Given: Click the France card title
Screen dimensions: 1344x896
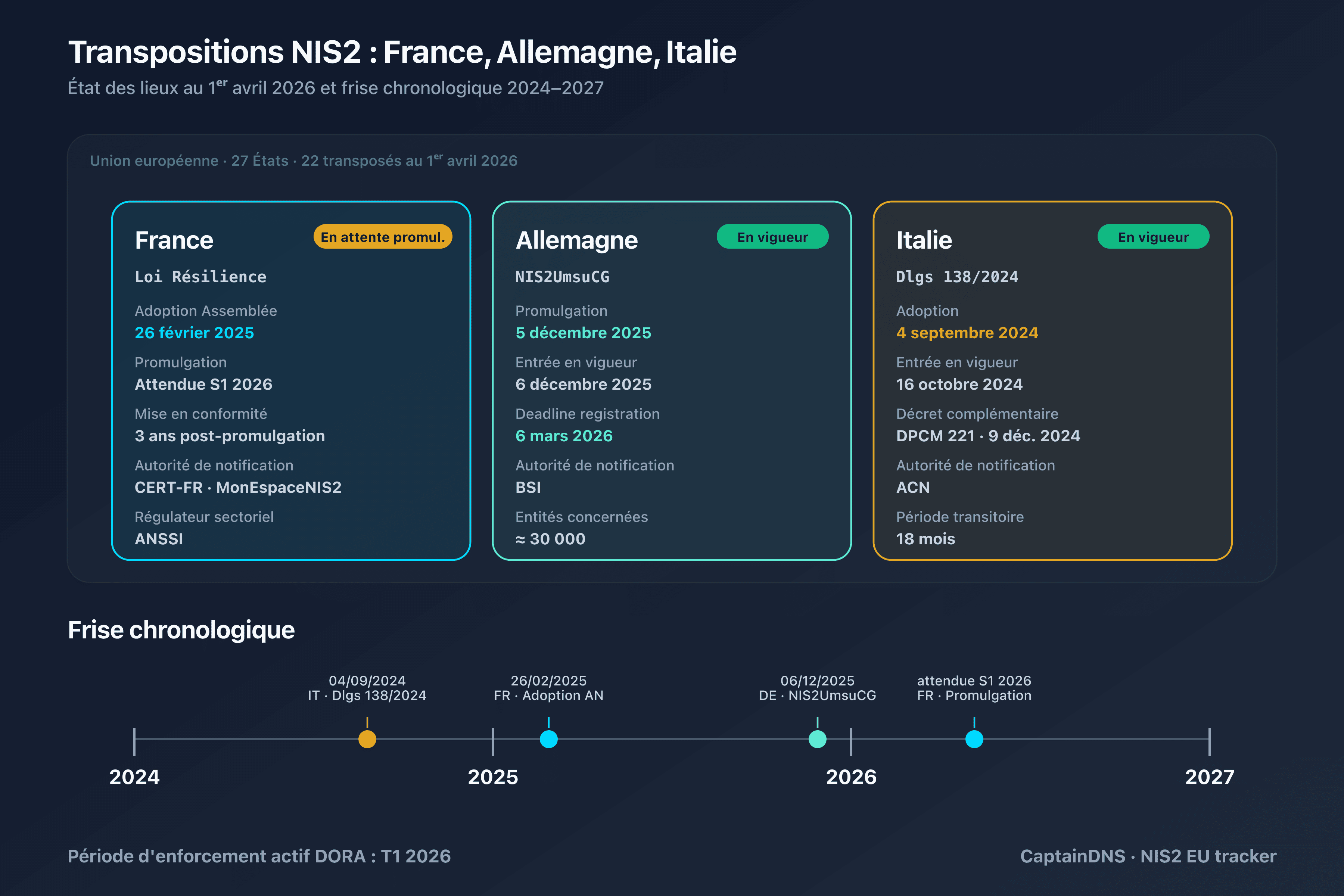Looking at the screenshot, I should pos(174,240).
